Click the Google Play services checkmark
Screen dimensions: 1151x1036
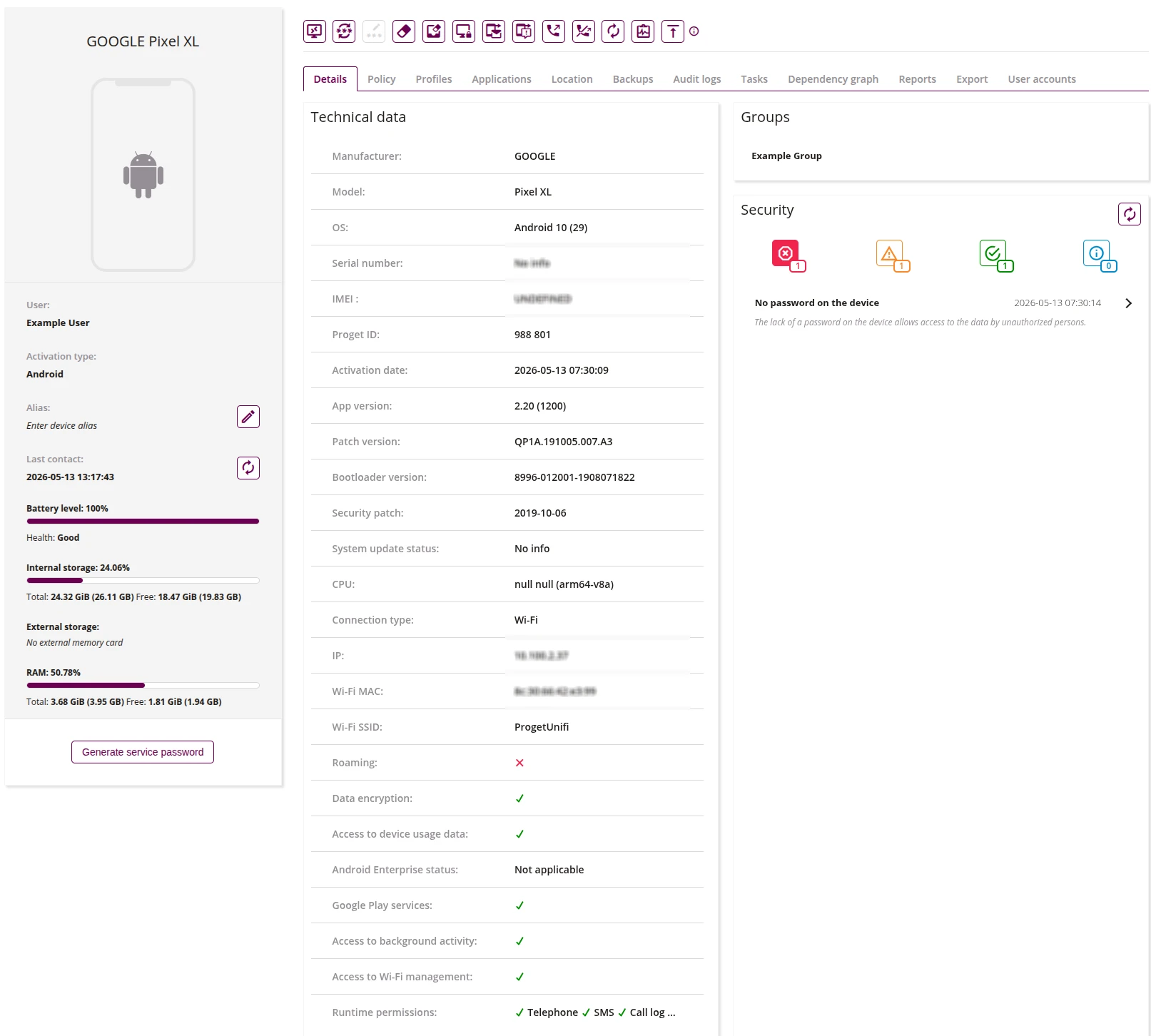tap(519, 905)
